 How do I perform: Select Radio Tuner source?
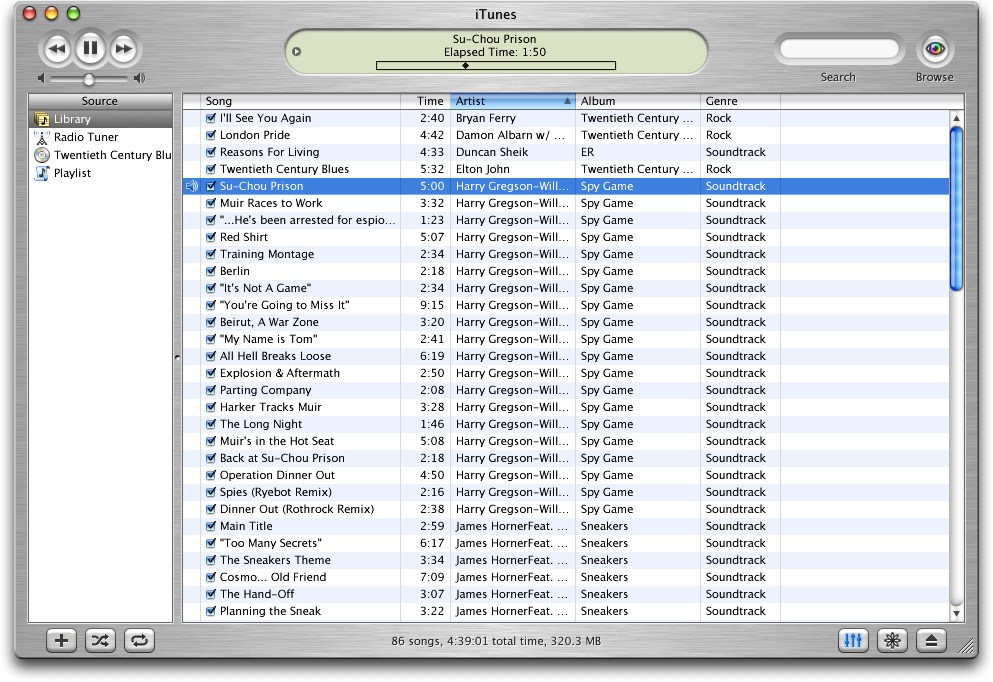[x=101, y=137]
